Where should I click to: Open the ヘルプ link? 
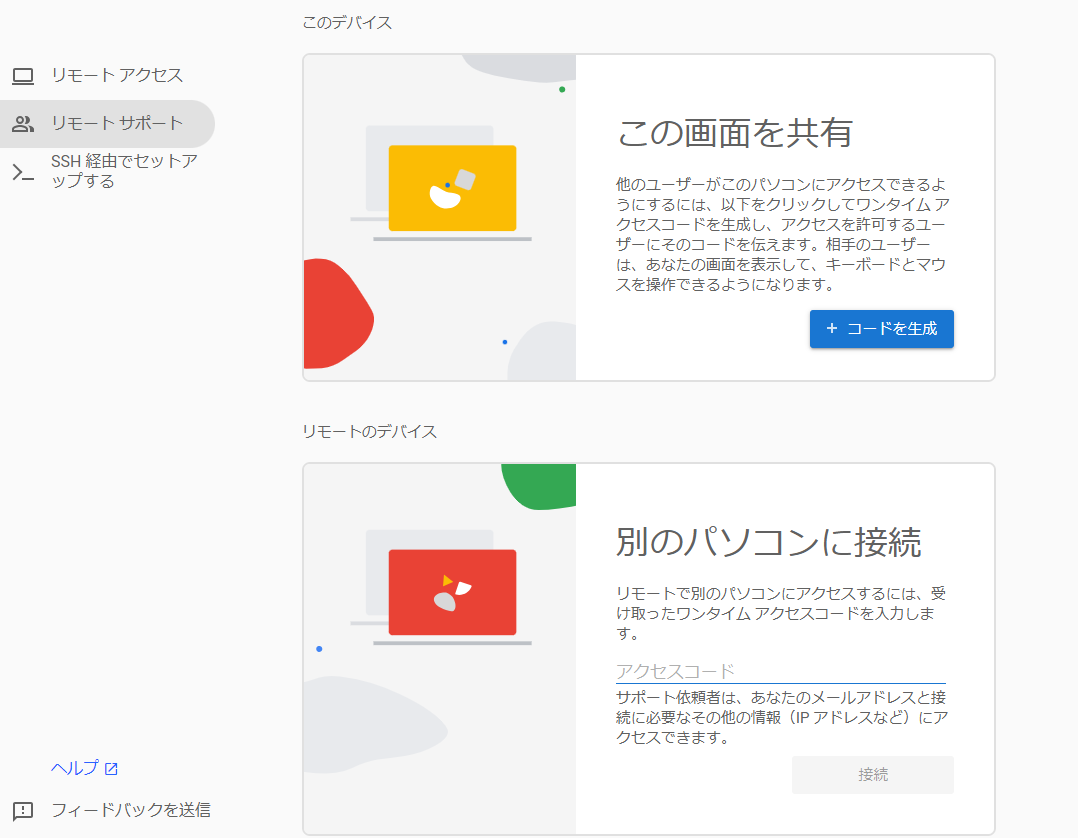pyautogui.click(x=75, y=769)
